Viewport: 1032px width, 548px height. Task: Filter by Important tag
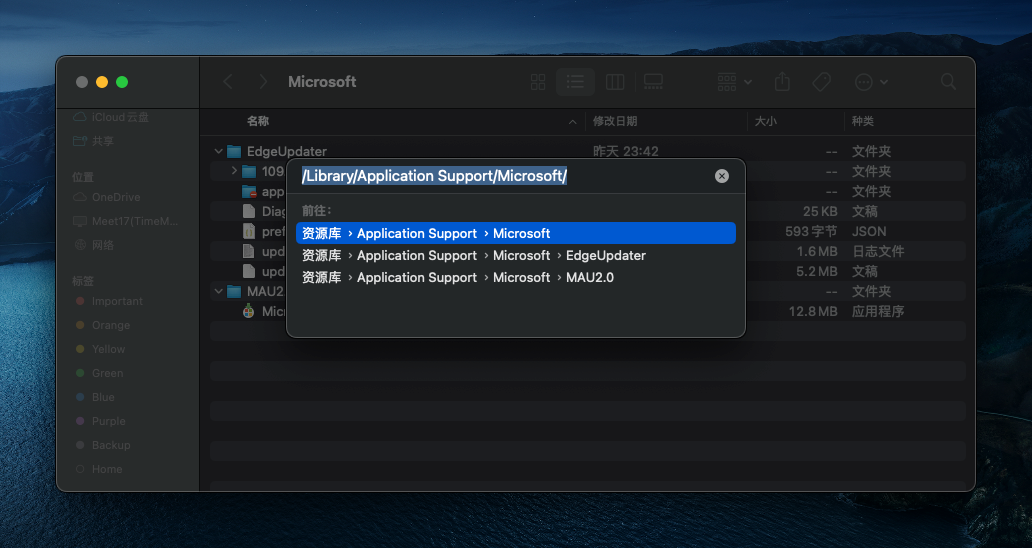[x=117, y=301]
